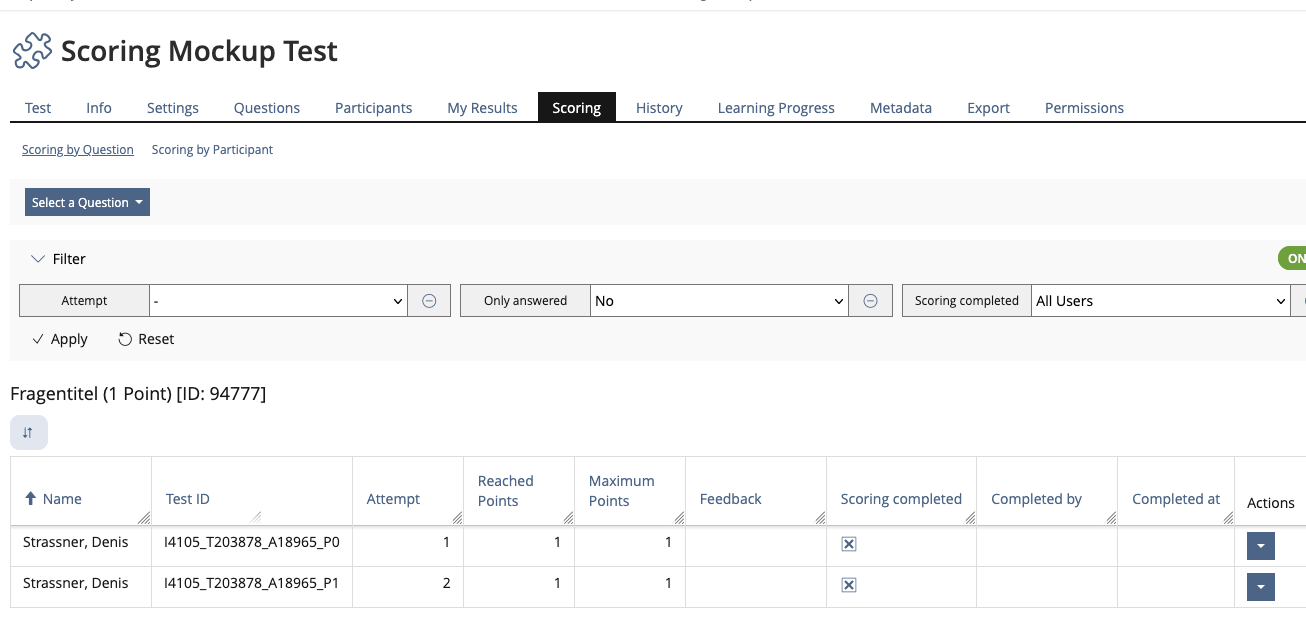The image size is (1306, 629).
Task: Click the circular Reset arrow icon
Action: (x=124, y=339)
